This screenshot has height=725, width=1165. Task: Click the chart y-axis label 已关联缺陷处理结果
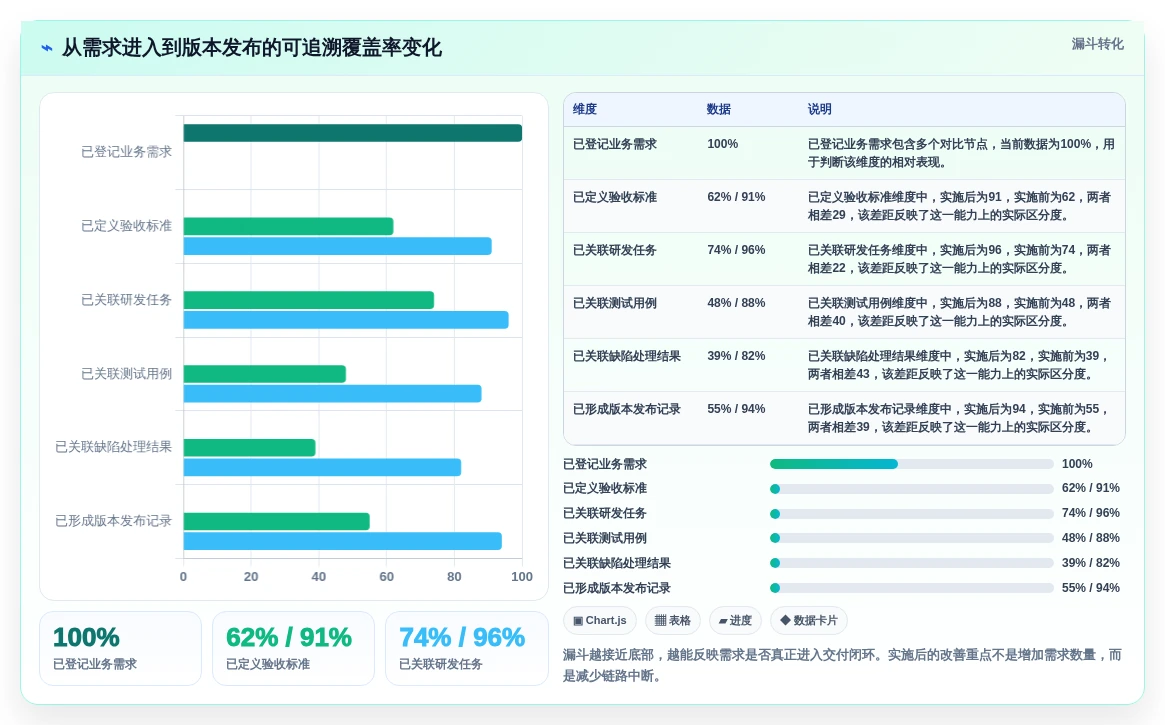[114, 447]
